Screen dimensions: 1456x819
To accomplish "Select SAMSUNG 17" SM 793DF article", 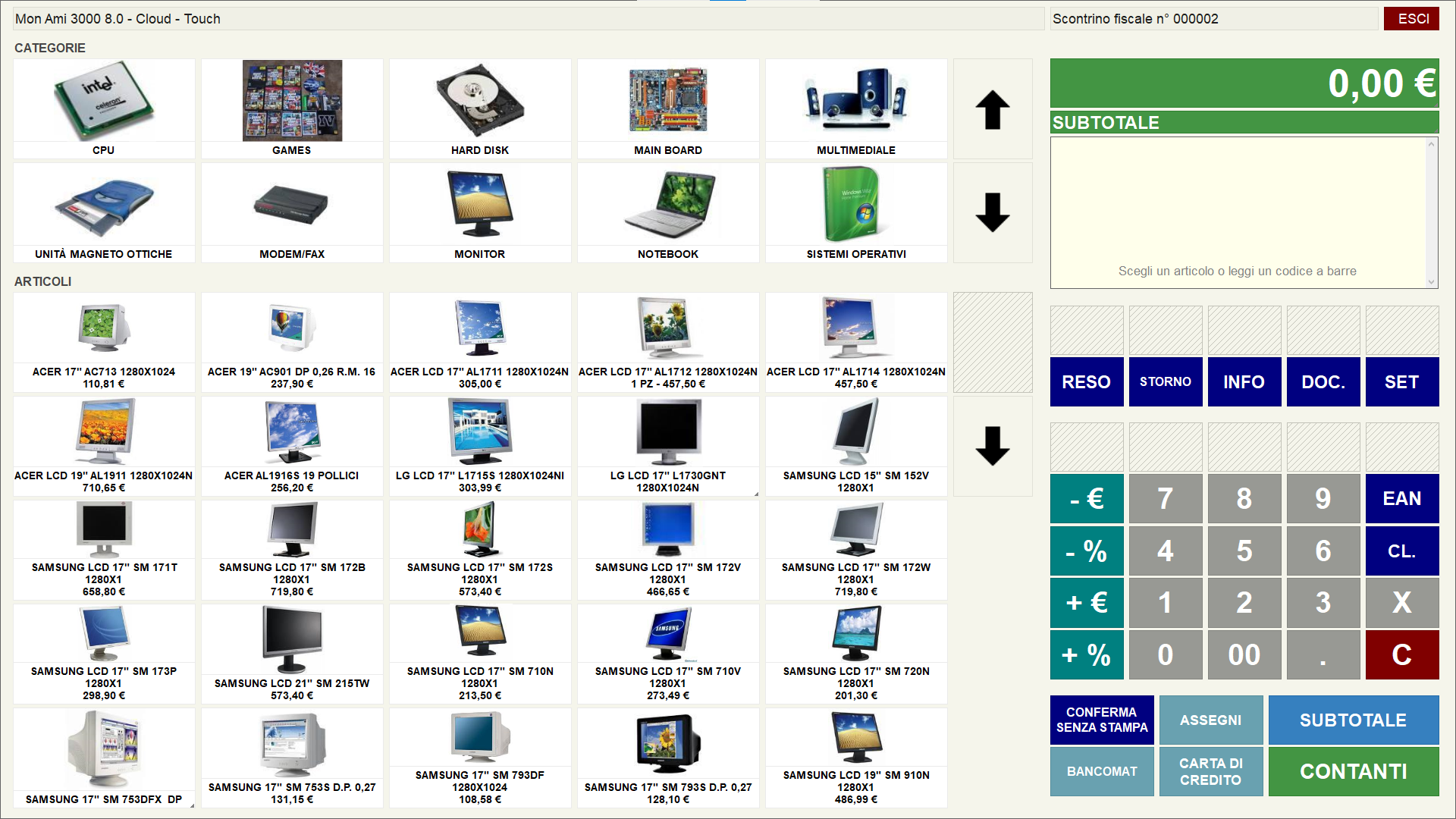I will (x=480, y=758).
